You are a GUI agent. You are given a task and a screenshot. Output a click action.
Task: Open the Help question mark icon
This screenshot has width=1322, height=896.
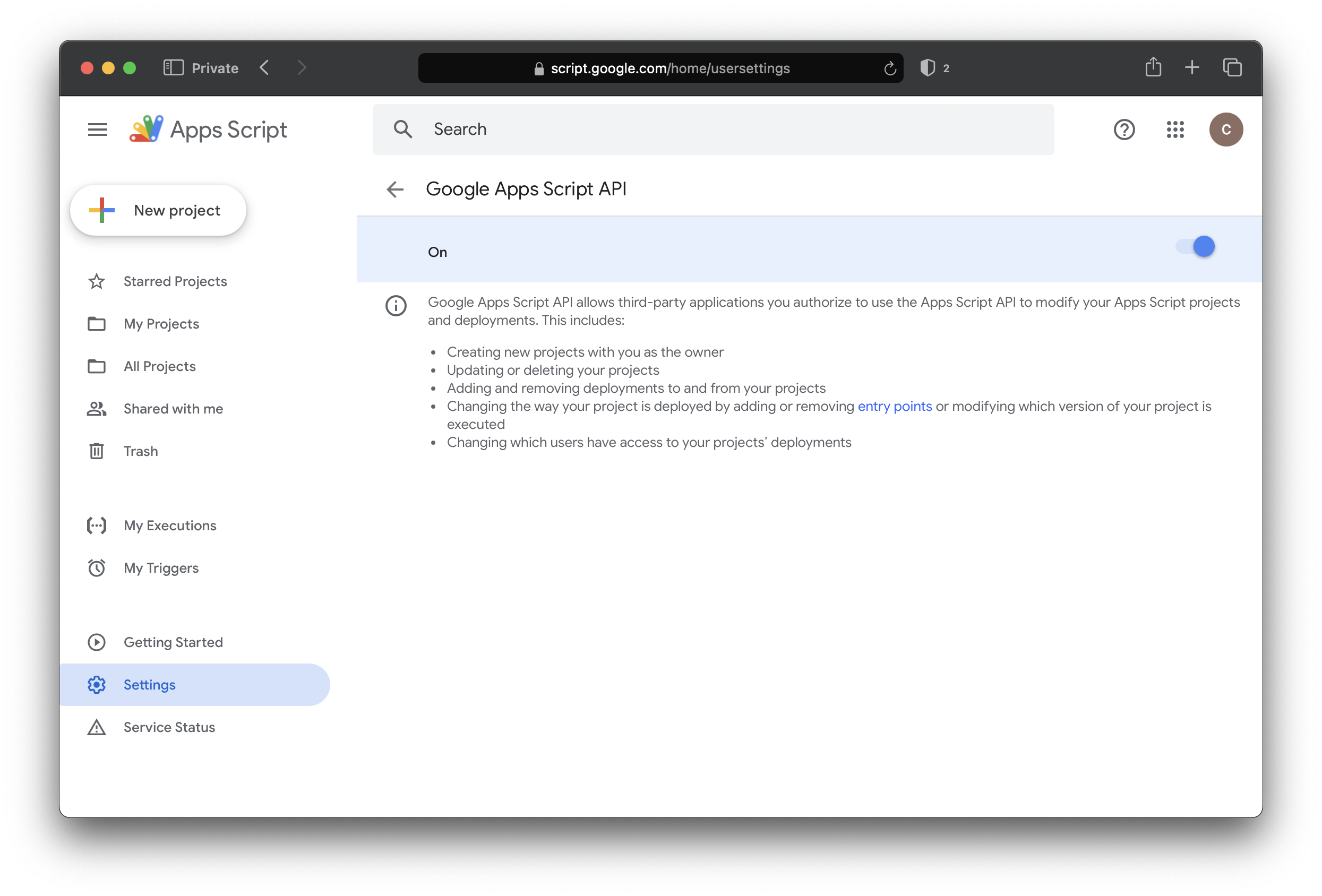pyautogui.click(x=1123, y=130)
